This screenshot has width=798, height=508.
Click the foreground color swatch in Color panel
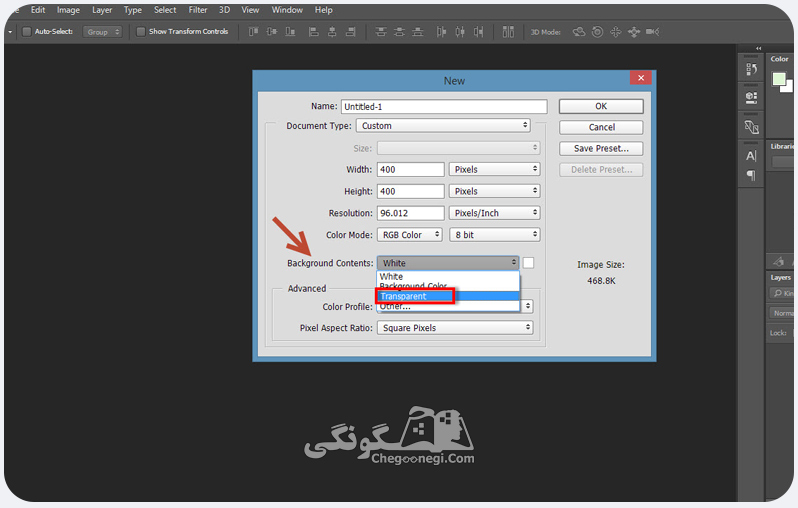tap(779, 79)
